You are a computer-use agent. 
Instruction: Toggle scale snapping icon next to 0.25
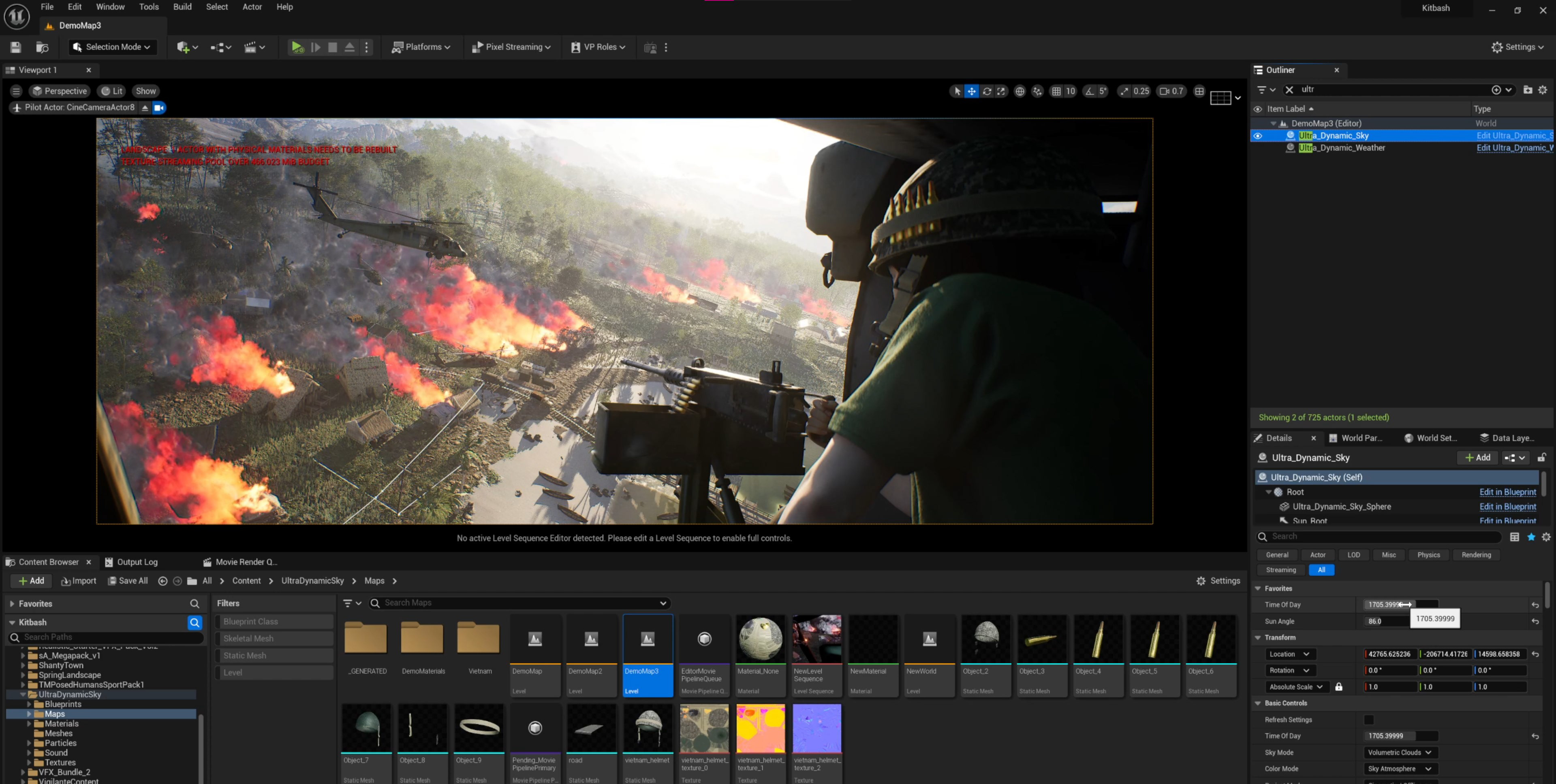pos(1124,91)
